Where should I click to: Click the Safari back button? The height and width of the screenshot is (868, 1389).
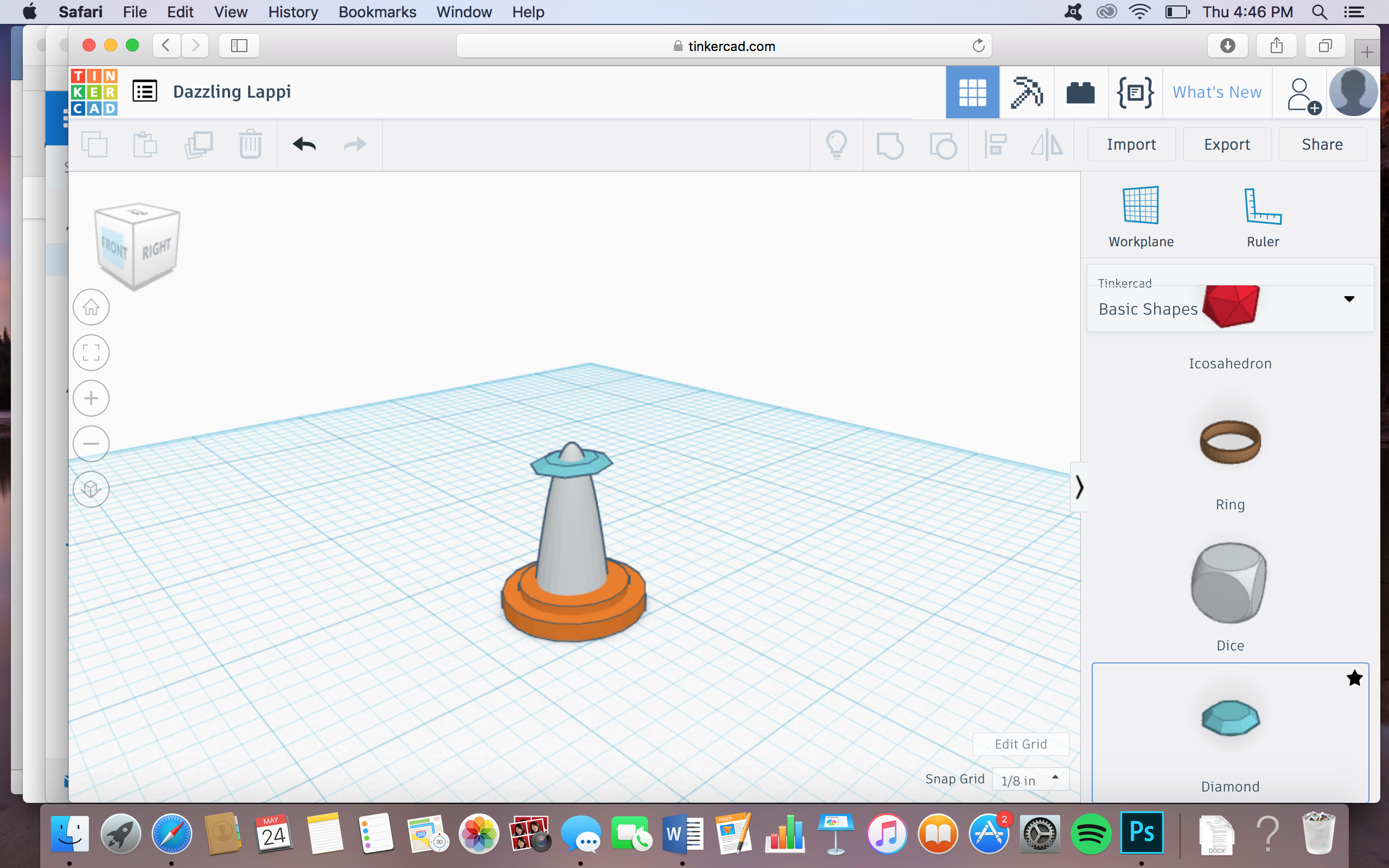[166, 46]
